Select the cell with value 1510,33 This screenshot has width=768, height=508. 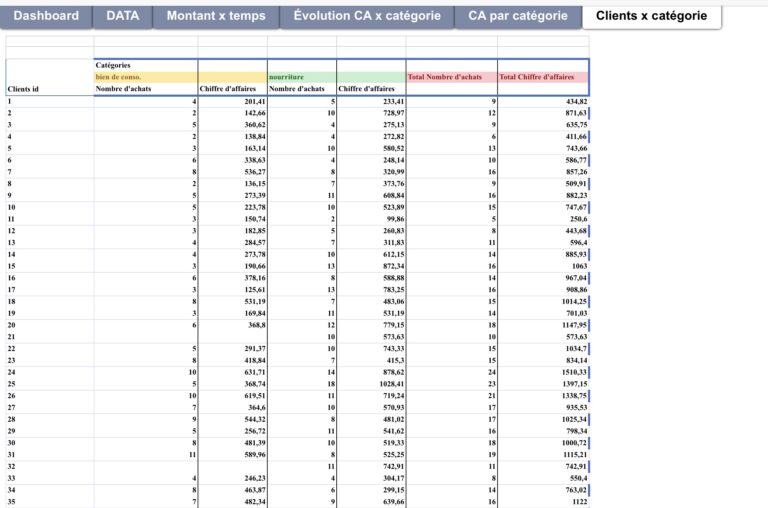click(543, 371)
